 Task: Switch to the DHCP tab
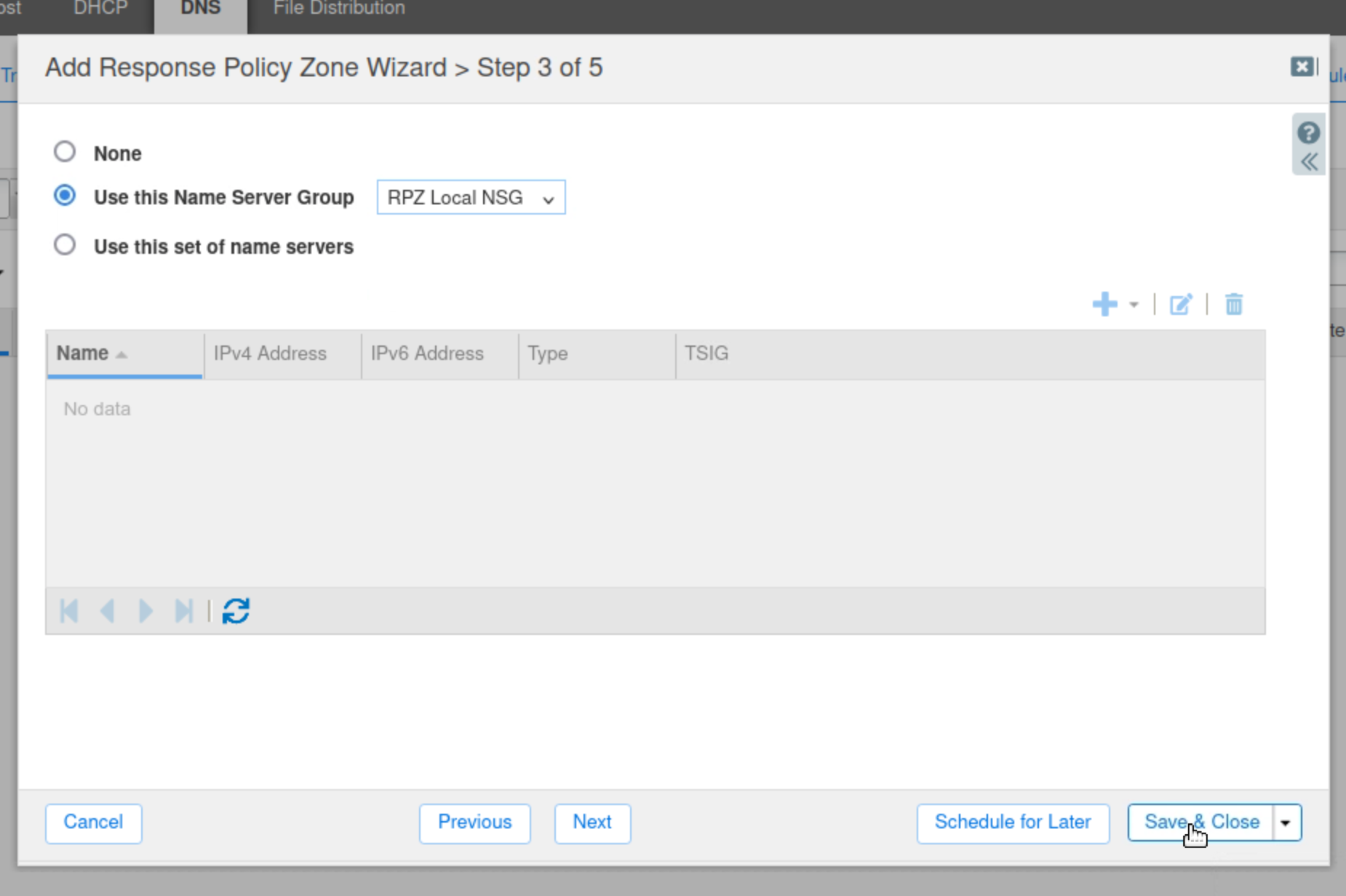coord(100,9)
